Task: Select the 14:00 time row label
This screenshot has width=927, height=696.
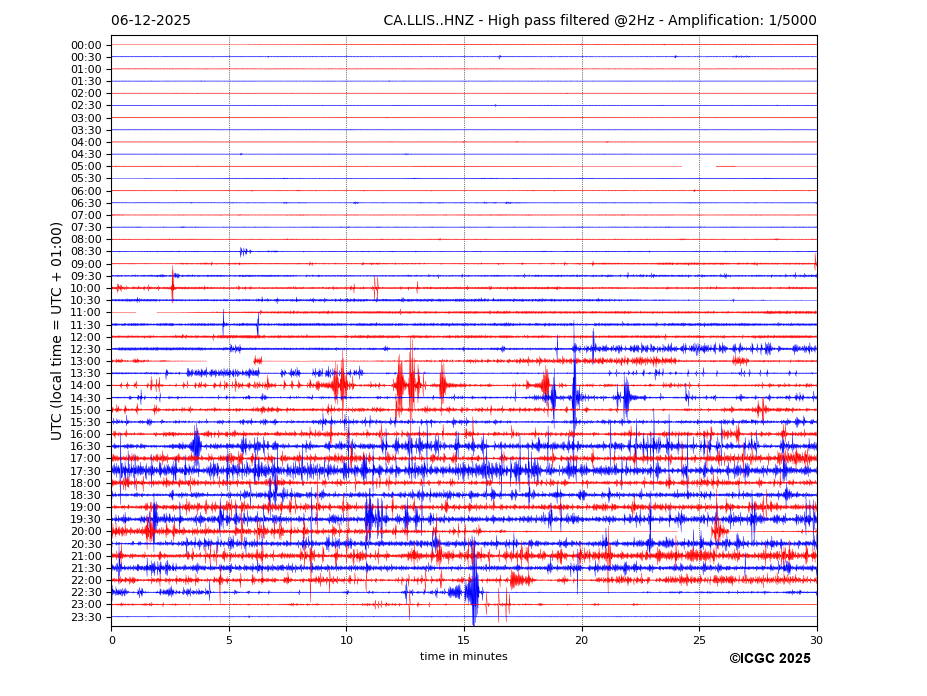Action: [86, 386]
